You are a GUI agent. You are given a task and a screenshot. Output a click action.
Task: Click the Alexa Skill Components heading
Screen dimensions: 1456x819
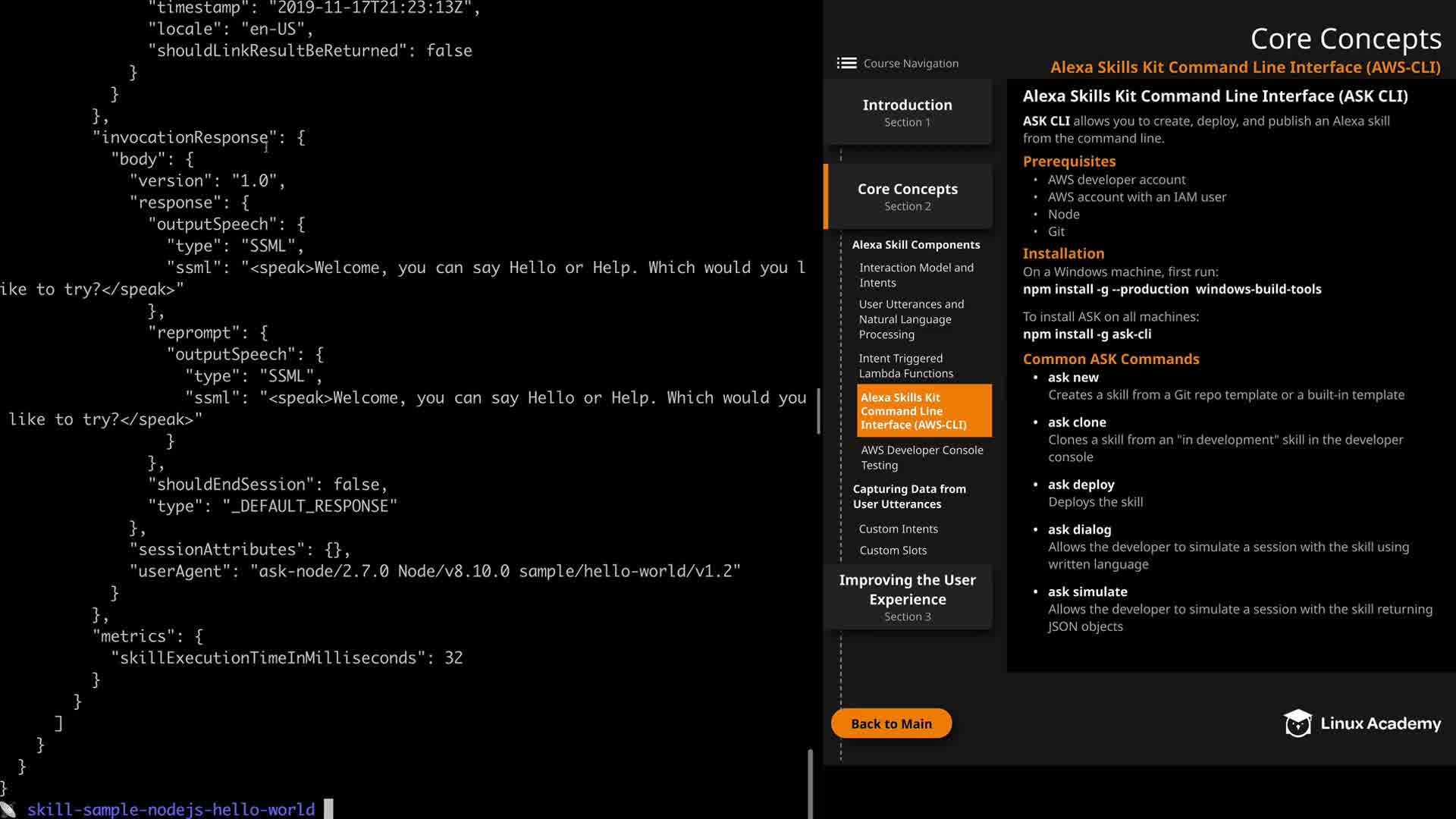point(915,245)
